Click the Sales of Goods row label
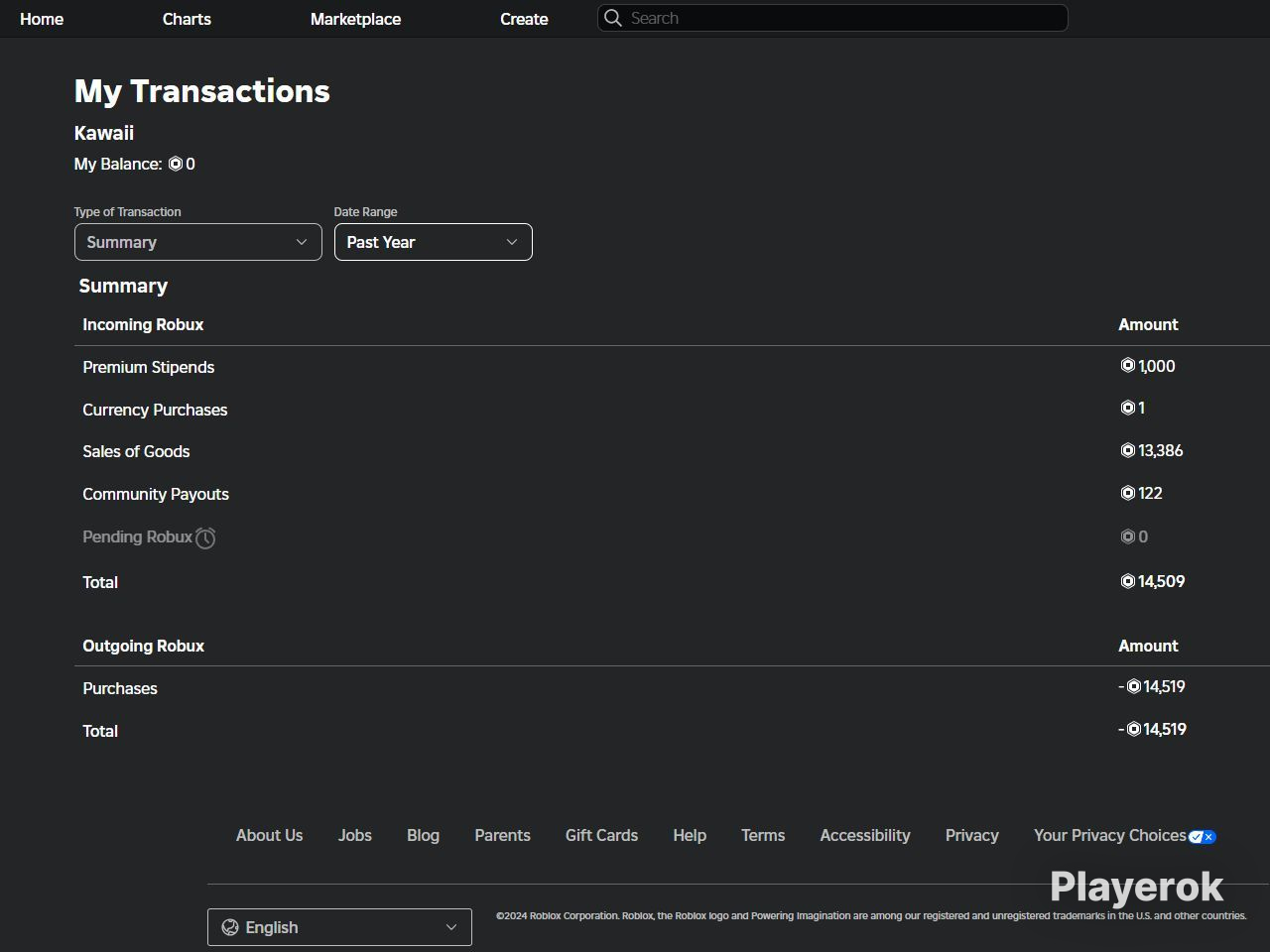1270x952 pixels. click(x=136, y=451)
